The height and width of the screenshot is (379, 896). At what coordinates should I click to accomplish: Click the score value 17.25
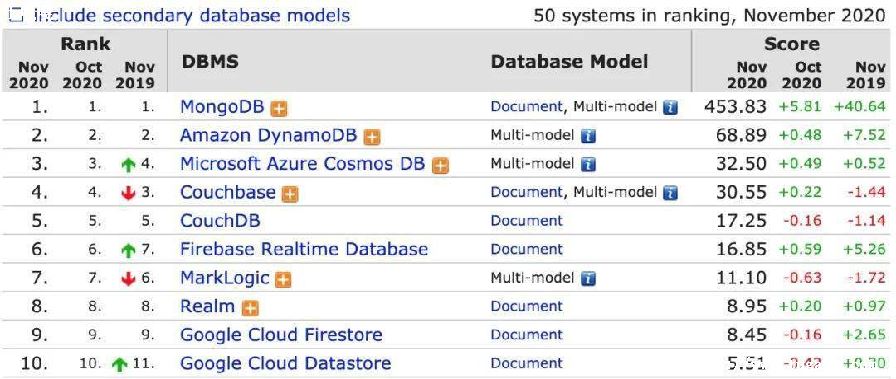[741, 221]
